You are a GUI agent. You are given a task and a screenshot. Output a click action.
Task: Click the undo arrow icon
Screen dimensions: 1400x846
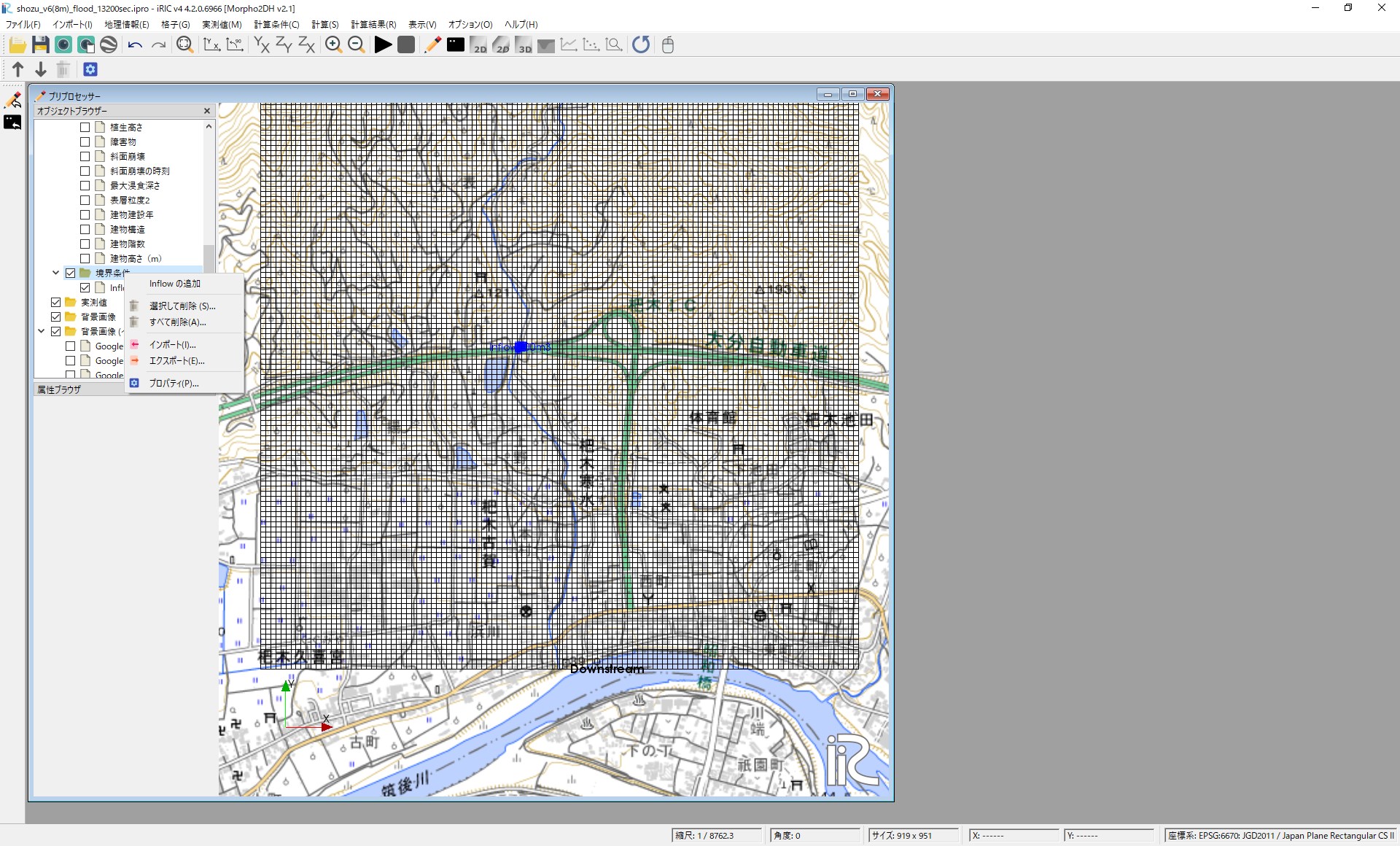(135, 45)
